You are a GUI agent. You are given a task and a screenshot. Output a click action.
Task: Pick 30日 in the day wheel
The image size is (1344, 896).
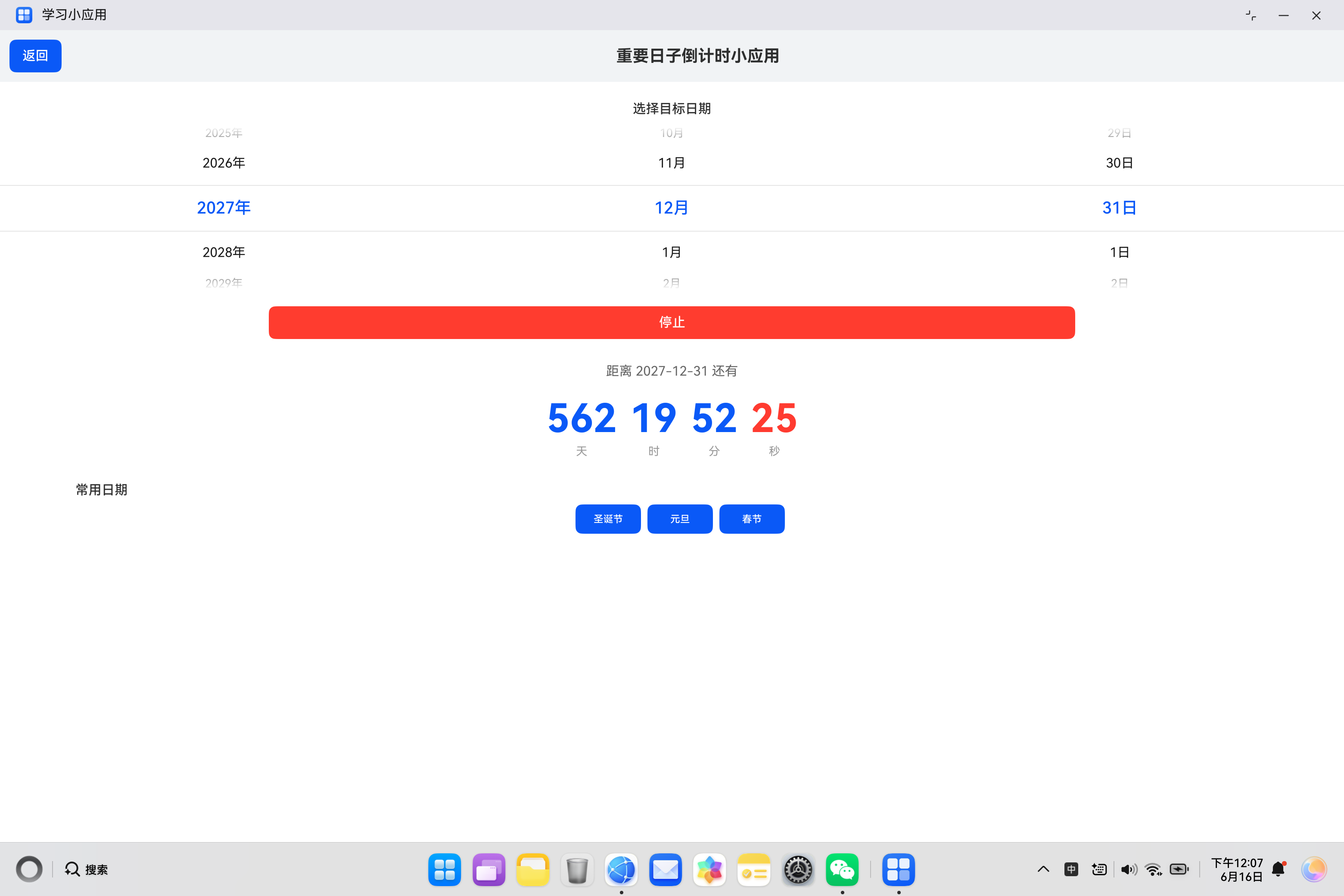click(x=1120, y=163)
